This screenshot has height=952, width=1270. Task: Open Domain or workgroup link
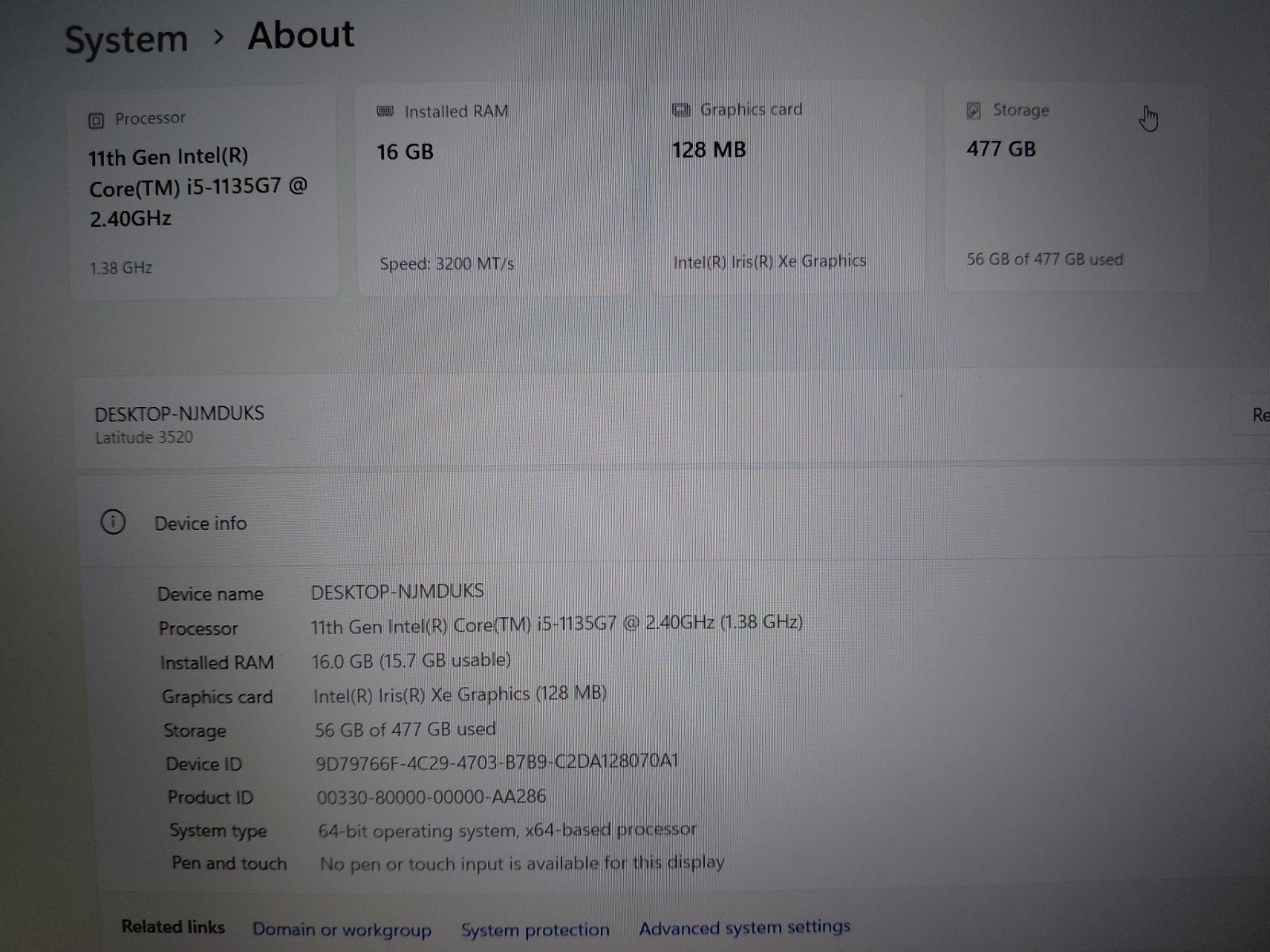pos(342,929)
